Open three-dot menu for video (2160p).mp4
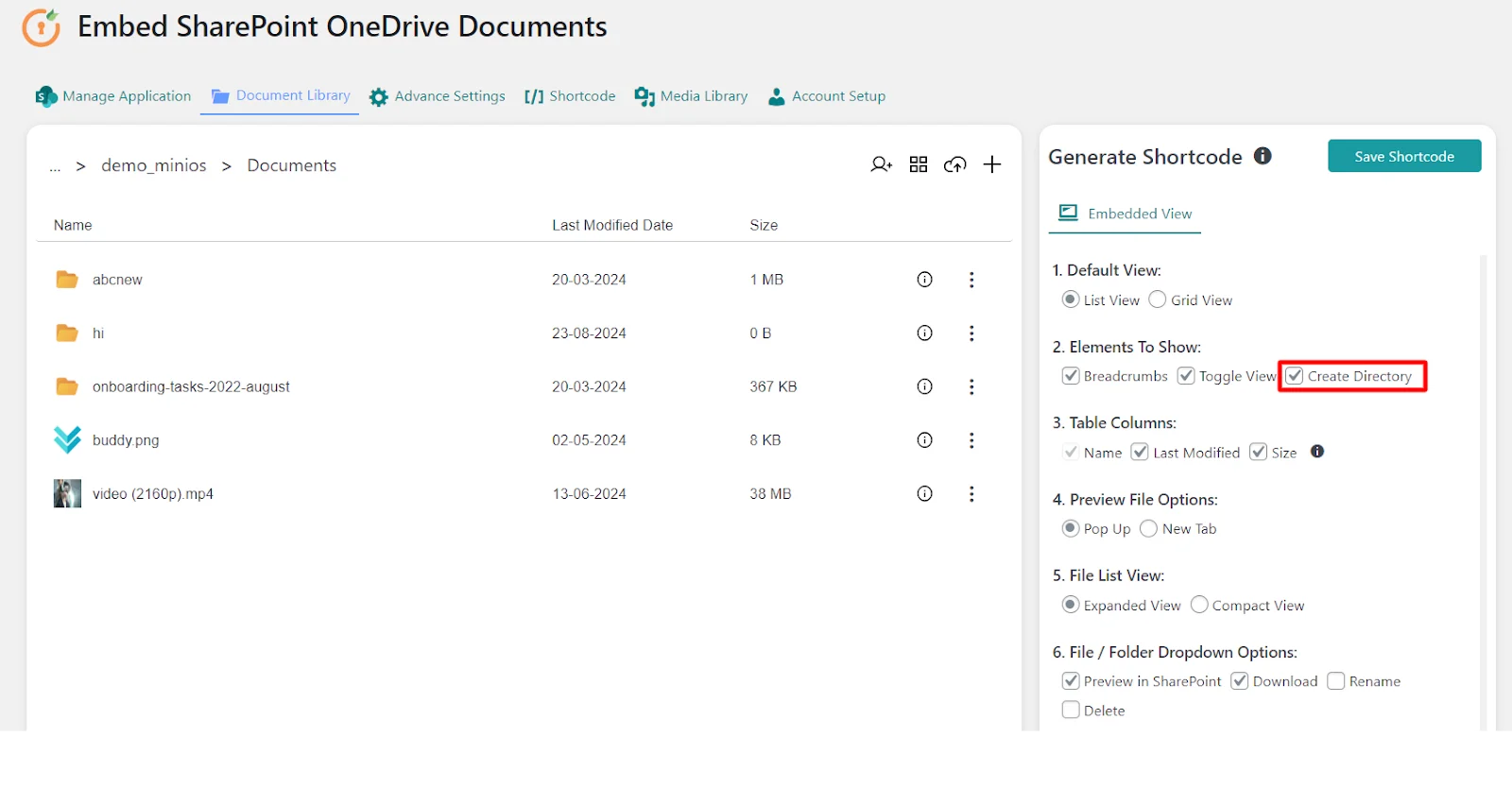This screenshot has width=1512, height=788. (x=971, y=494)
